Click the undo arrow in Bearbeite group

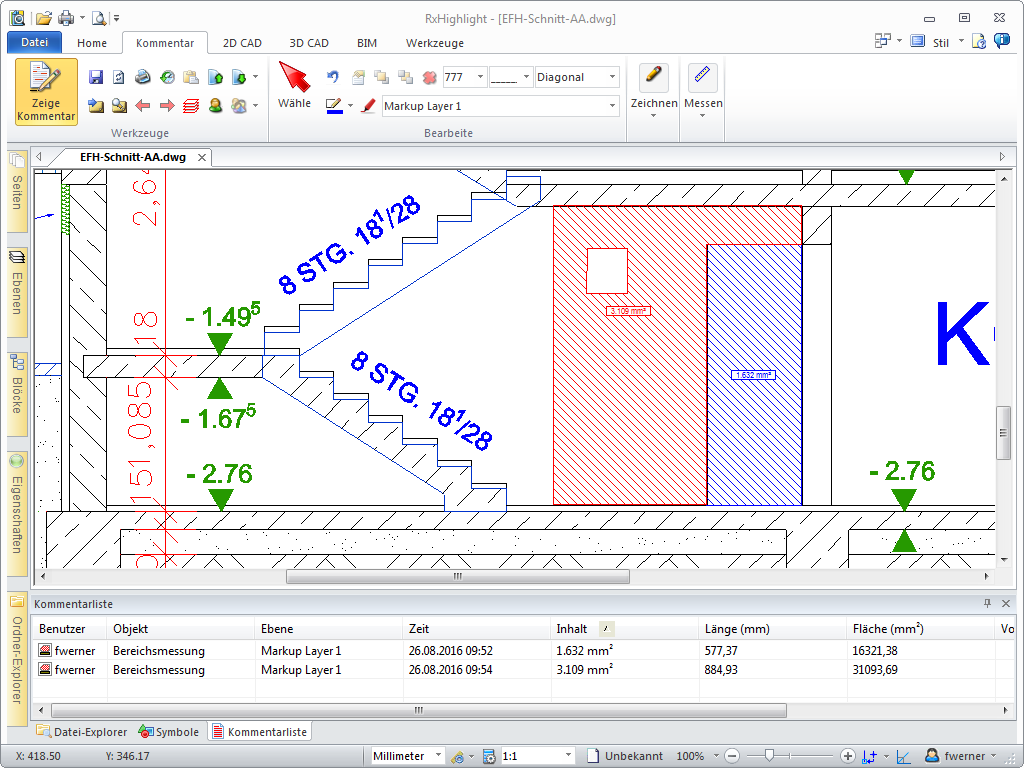click(333, 77)
